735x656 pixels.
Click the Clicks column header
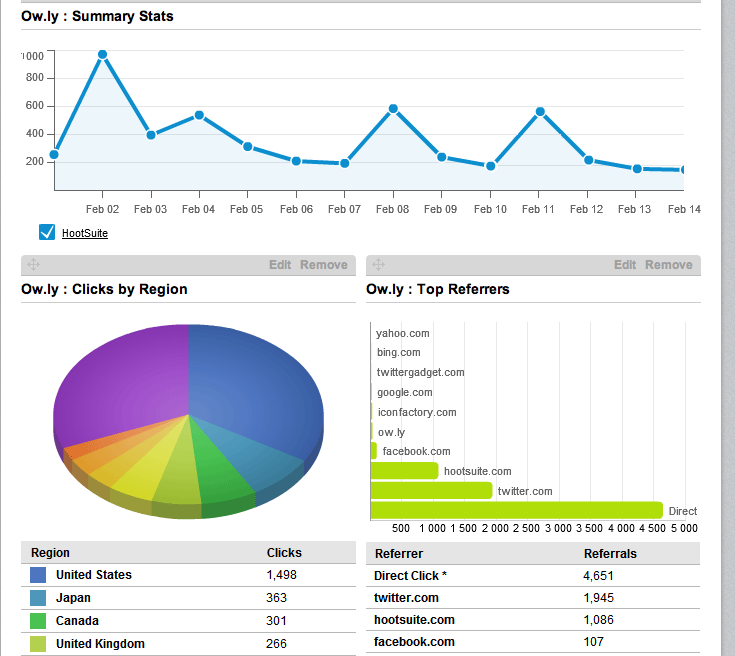point(284,553)
